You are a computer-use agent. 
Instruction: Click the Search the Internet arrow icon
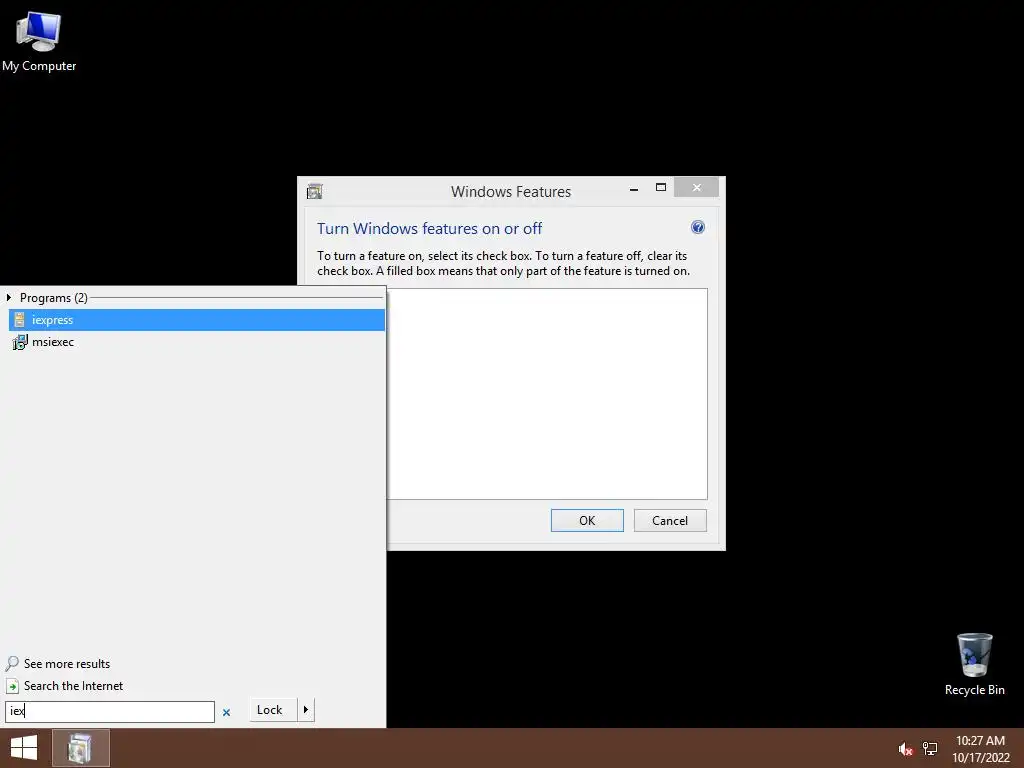[12, 686]
